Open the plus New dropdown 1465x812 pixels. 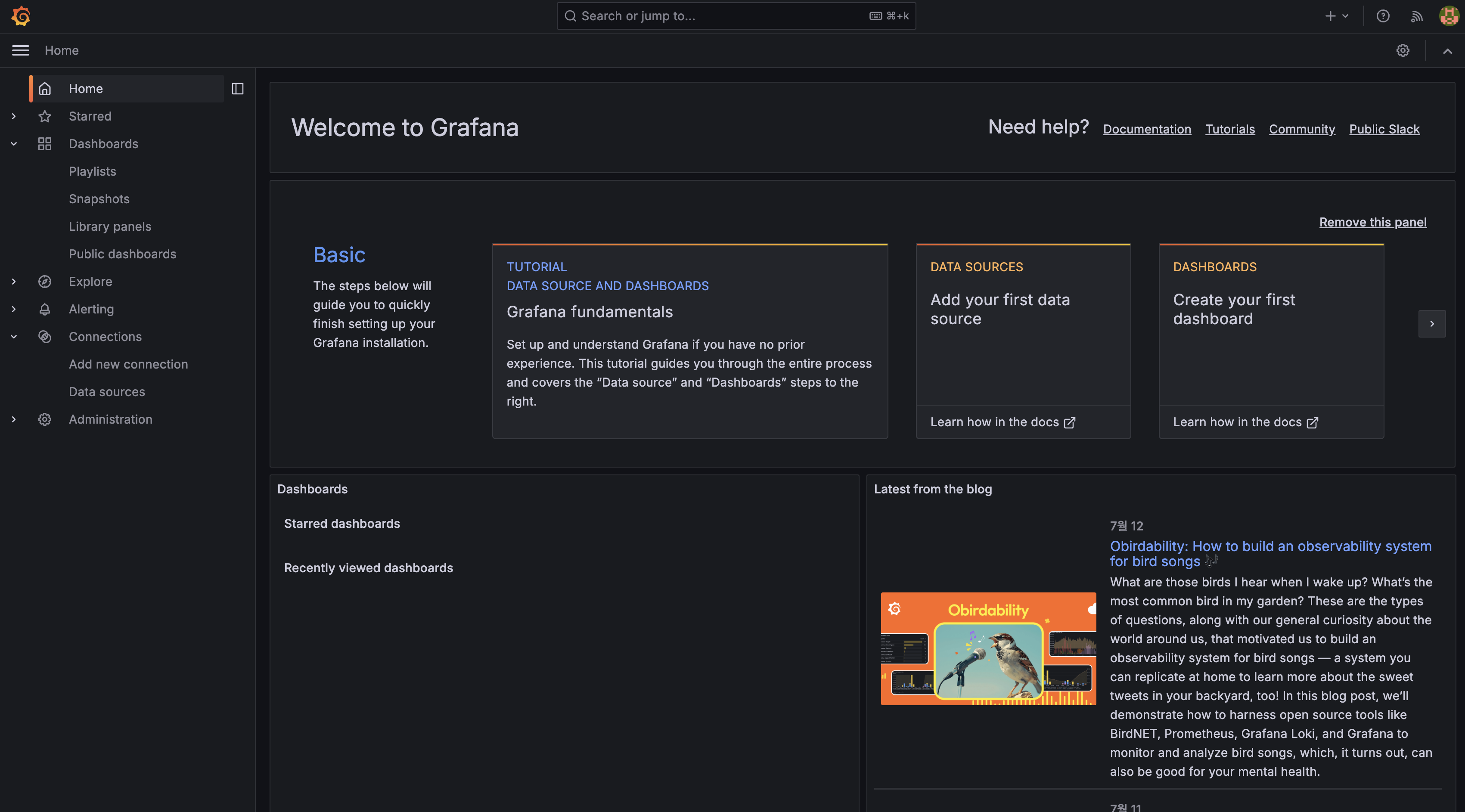point(1337,16)
